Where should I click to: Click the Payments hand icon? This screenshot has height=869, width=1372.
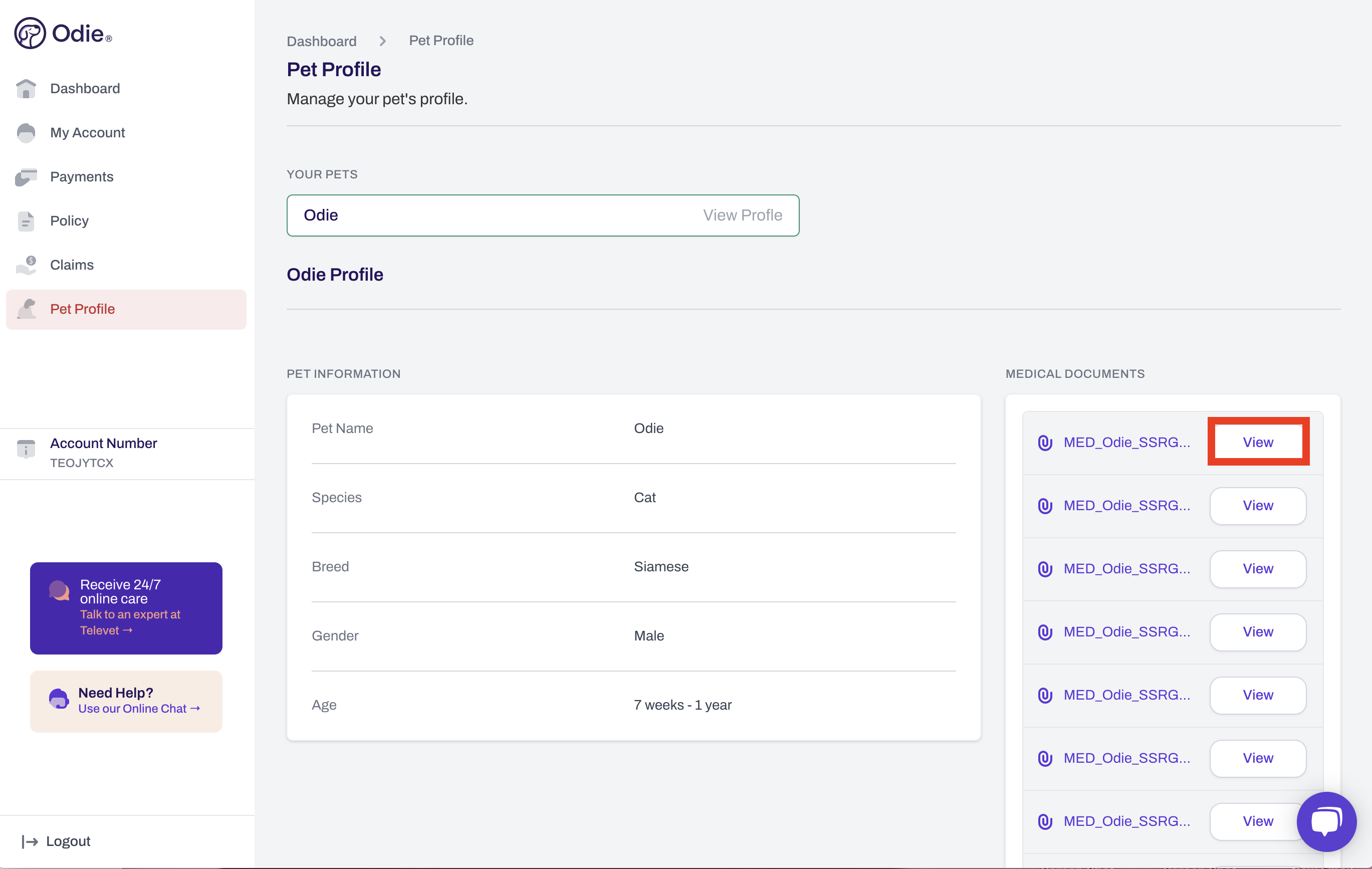coord(26,176)
